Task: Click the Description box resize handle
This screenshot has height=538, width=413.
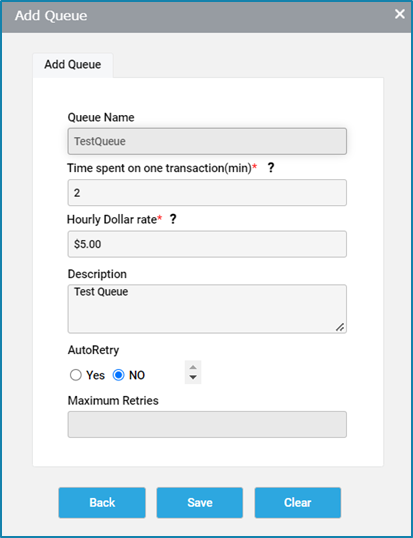Action: coord(340,327)
